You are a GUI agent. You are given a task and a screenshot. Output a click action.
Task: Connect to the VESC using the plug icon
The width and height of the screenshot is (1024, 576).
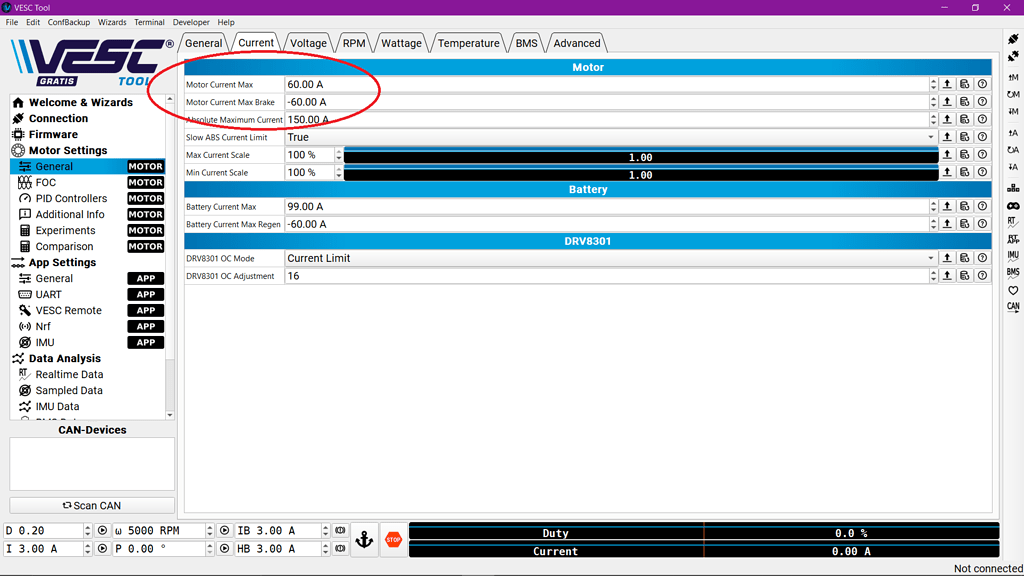point(1013,37)
